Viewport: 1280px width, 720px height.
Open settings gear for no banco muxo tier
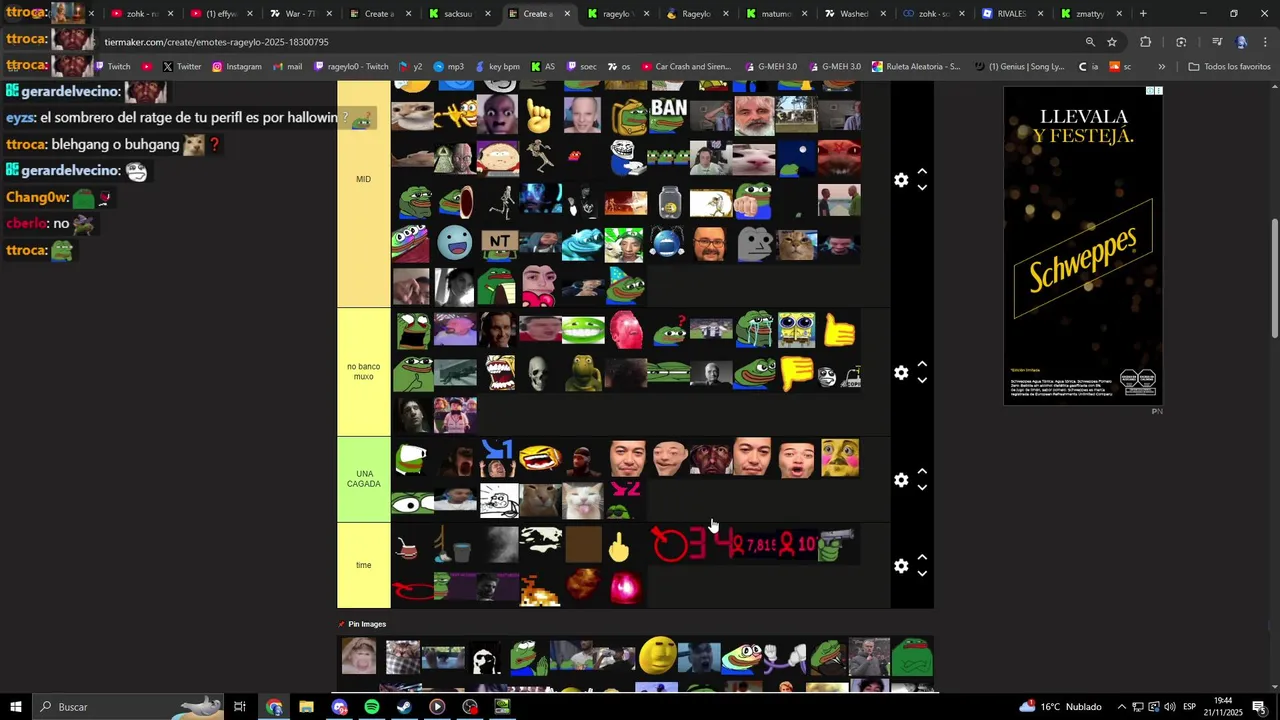901,373
